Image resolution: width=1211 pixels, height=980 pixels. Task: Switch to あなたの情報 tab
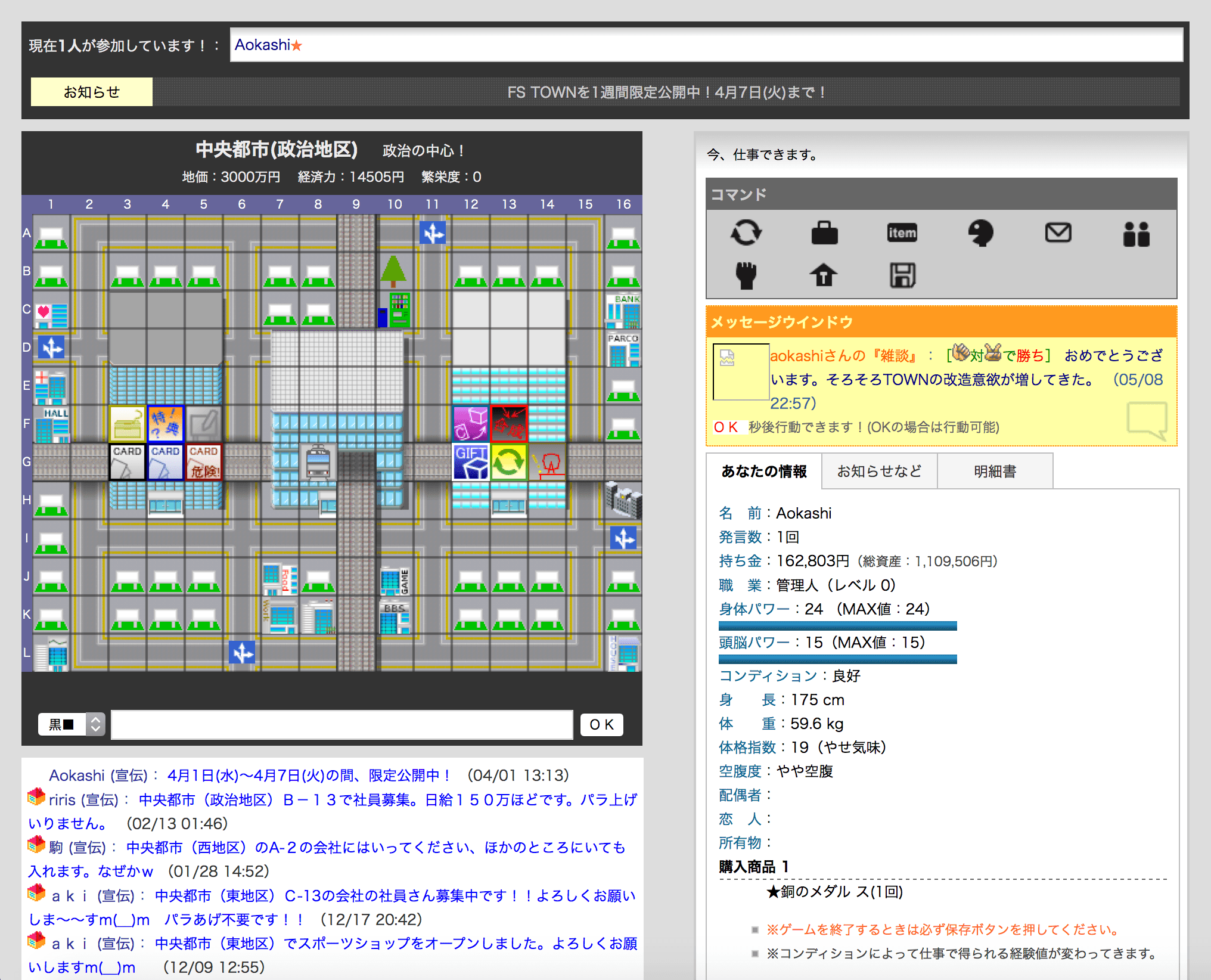tap(764, 472)
